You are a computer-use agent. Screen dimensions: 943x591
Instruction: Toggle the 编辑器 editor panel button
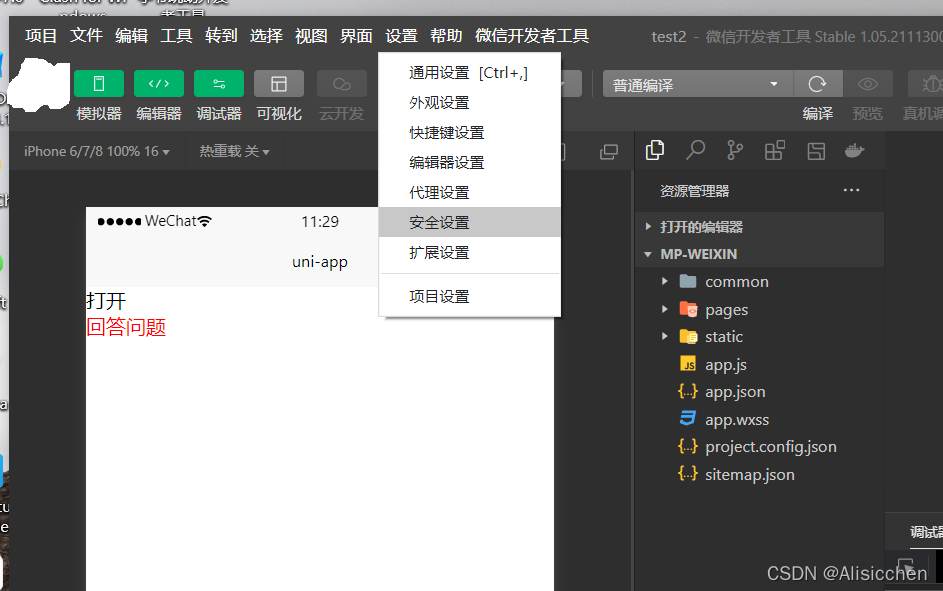pyautogui.click(x=159, y=84)
